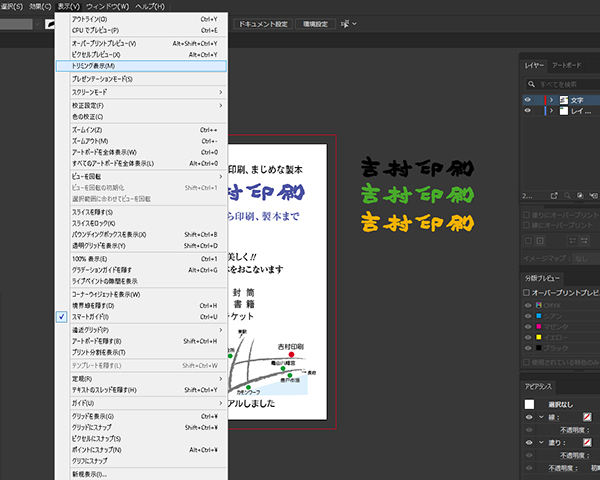Screen dimensions: 600x480
Task: Click the 塗り fill color swatch
Action: [x=587, y=442]
